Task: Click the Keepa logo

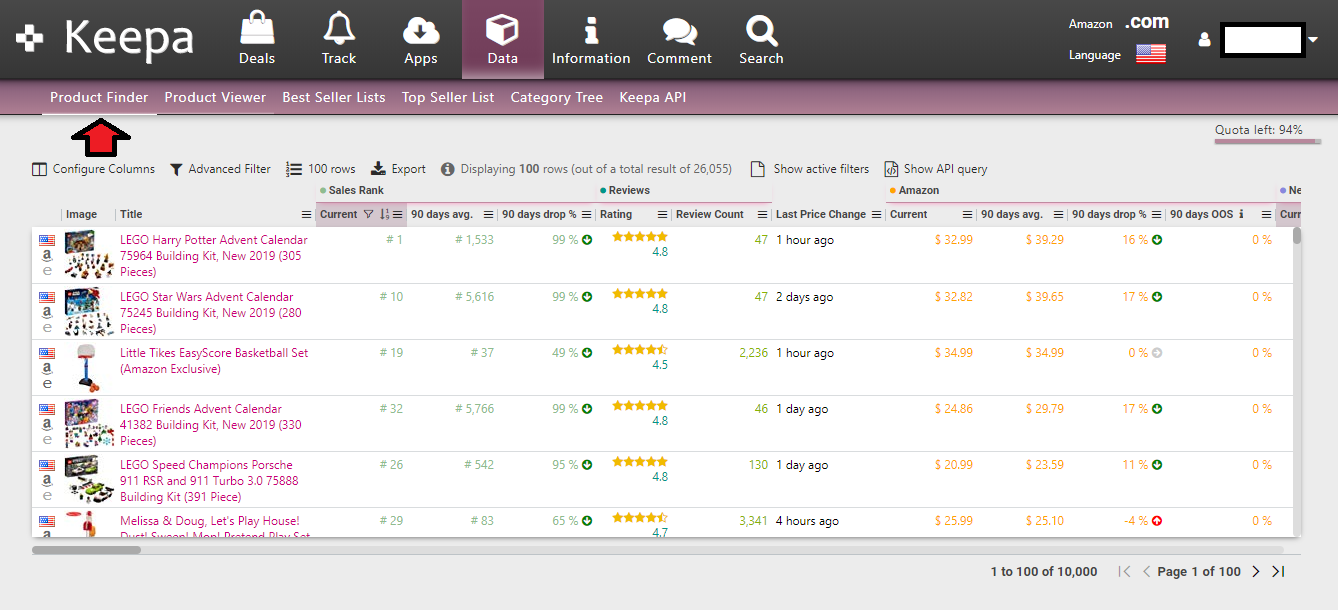Action: point(105,38)
